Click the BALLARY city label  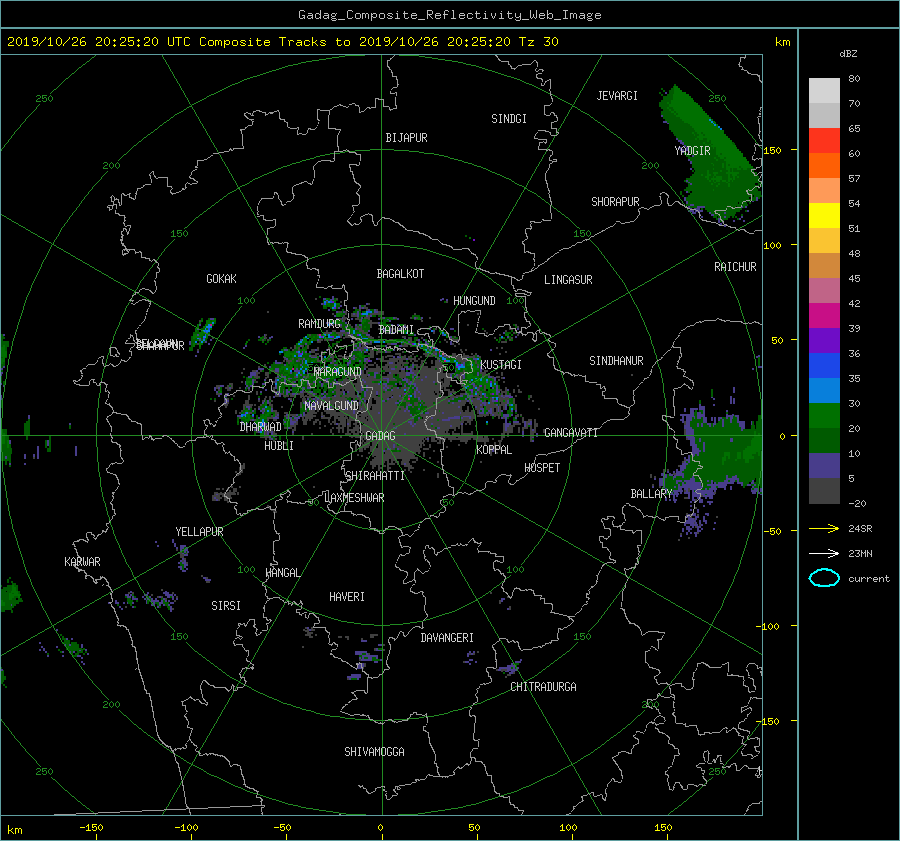651,494
